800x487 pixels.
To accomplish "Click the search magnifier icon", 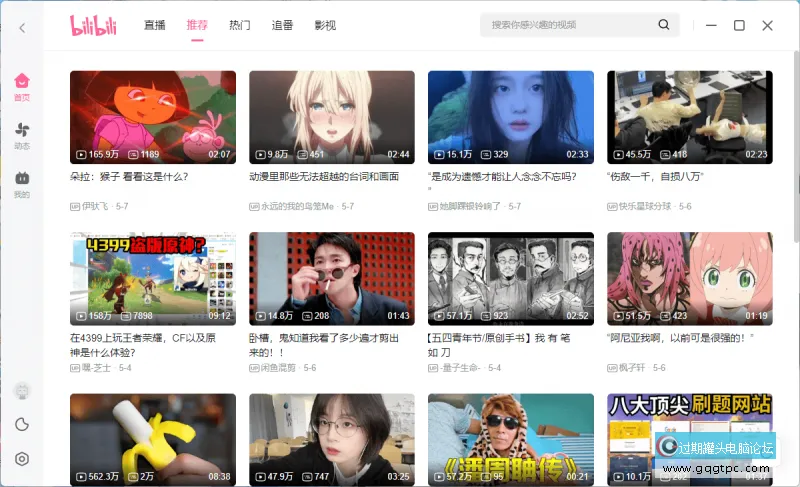I will pyautogui.click(x=663, y=25).
